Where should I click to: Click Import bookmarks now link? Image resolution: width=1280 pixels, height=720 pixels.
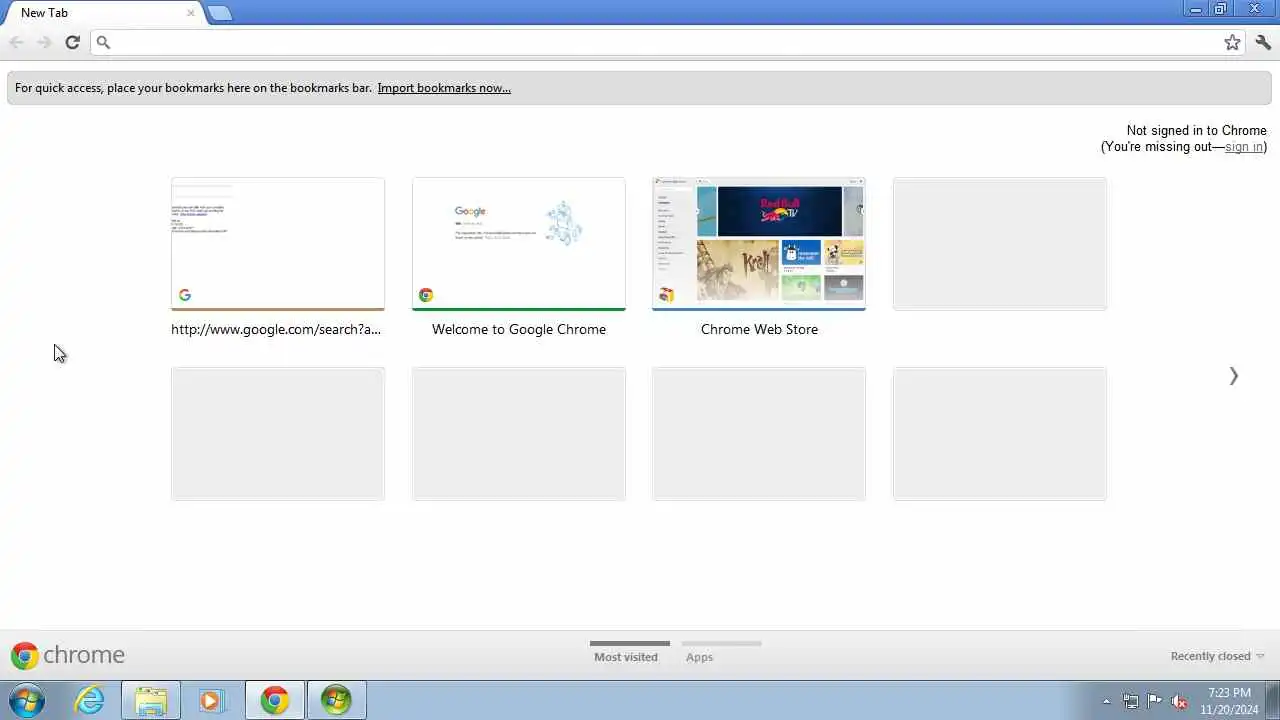click(444, 88)
